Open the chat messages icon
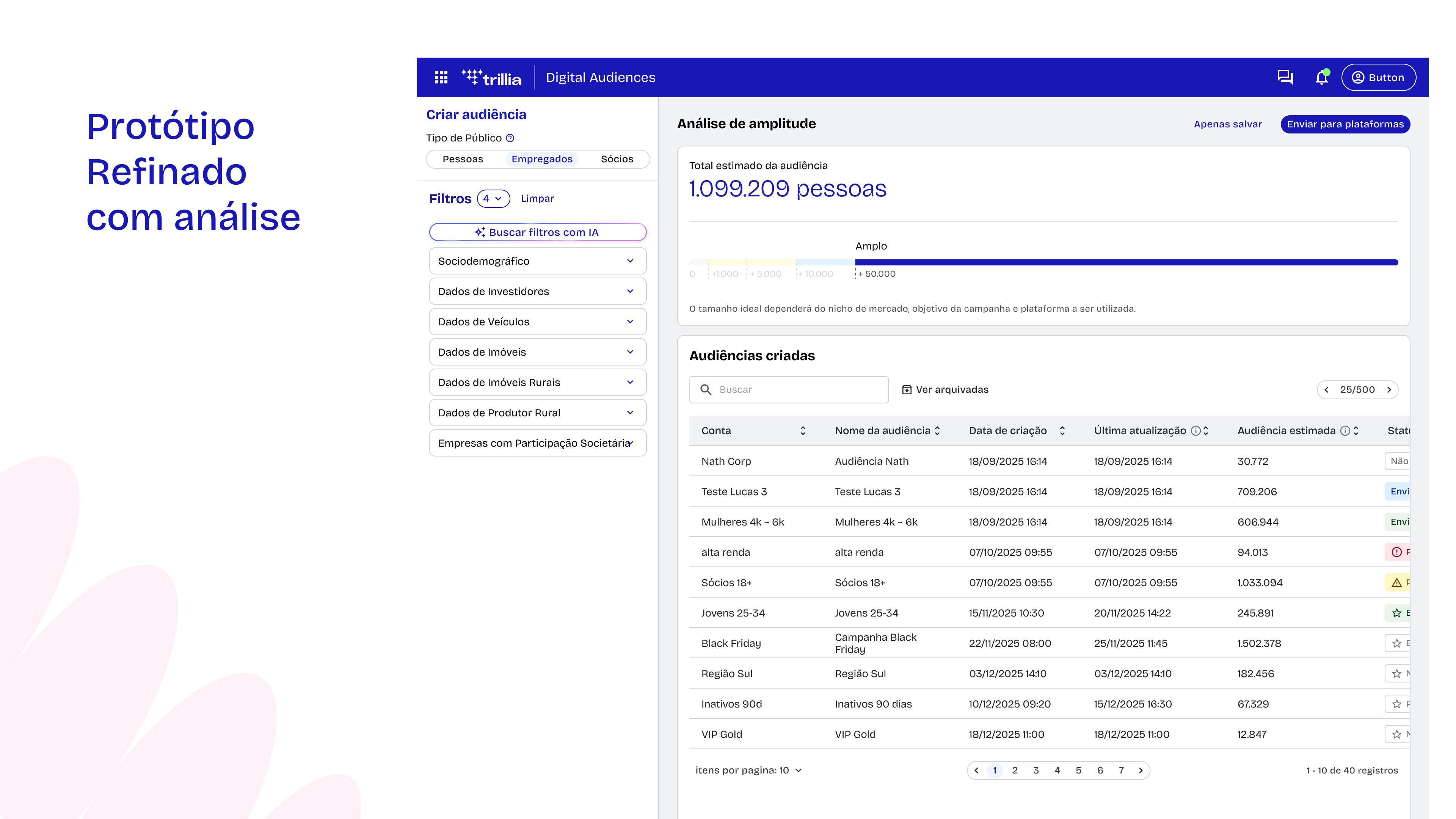1456x819 pixels. coord(1285,77)
